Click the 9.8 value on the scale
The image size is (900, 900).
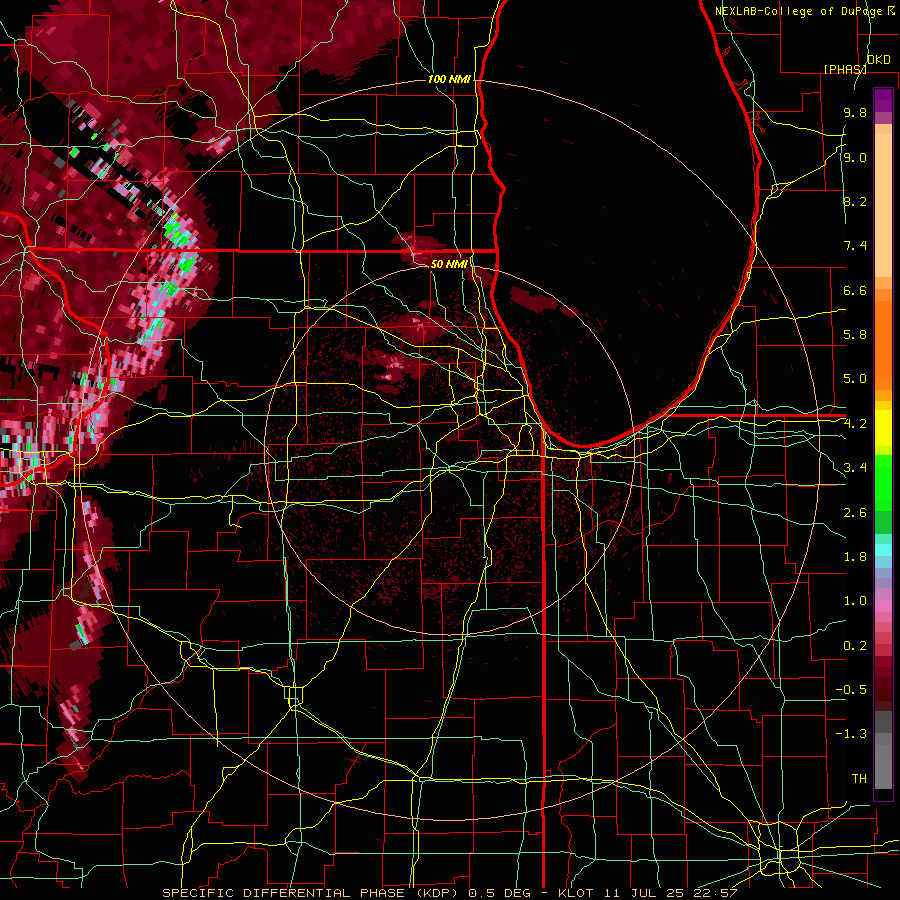tap(855, 112)
